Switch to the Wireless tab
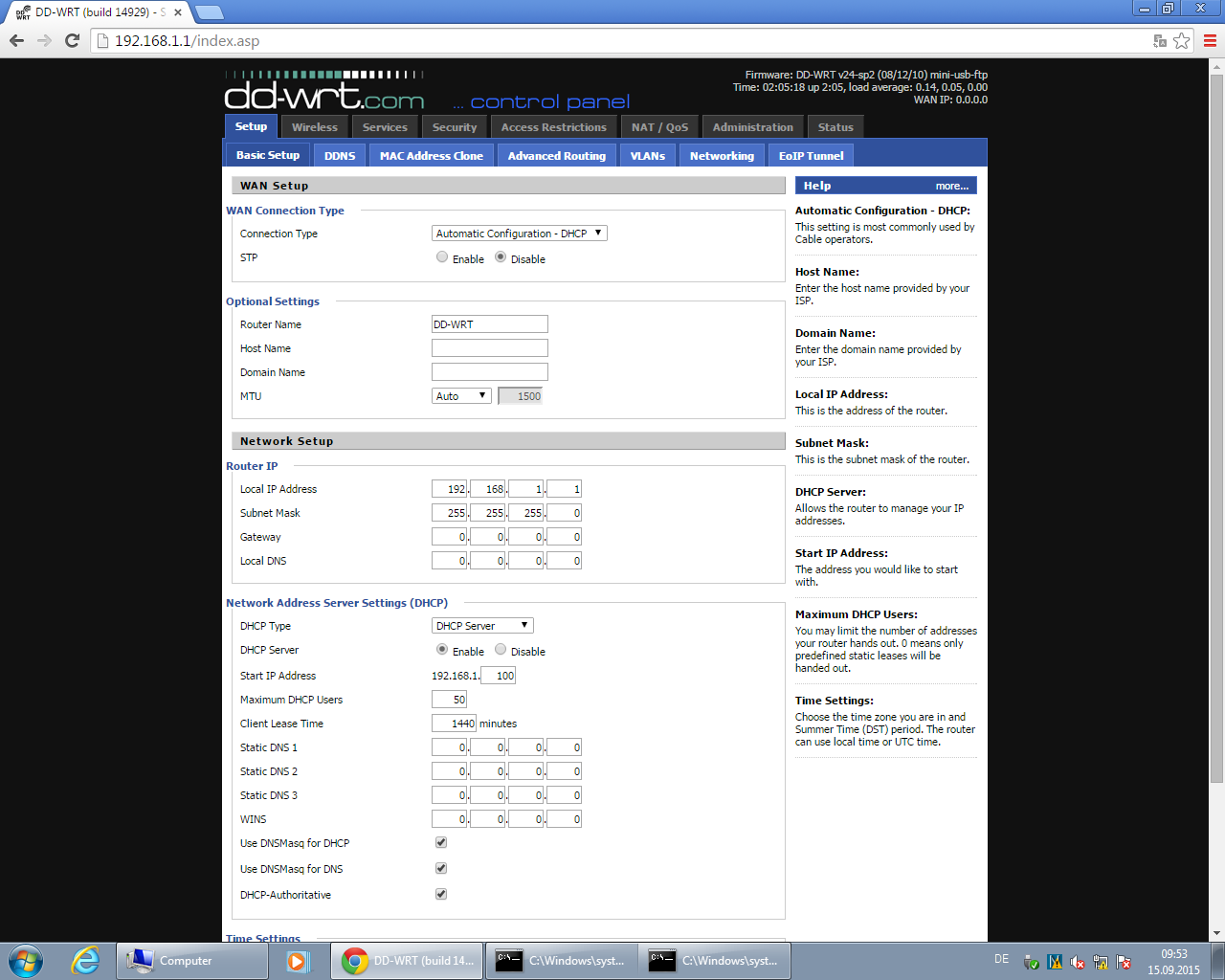The width and height of the screenshot is (1225, 980). click(x=315, y=127)
